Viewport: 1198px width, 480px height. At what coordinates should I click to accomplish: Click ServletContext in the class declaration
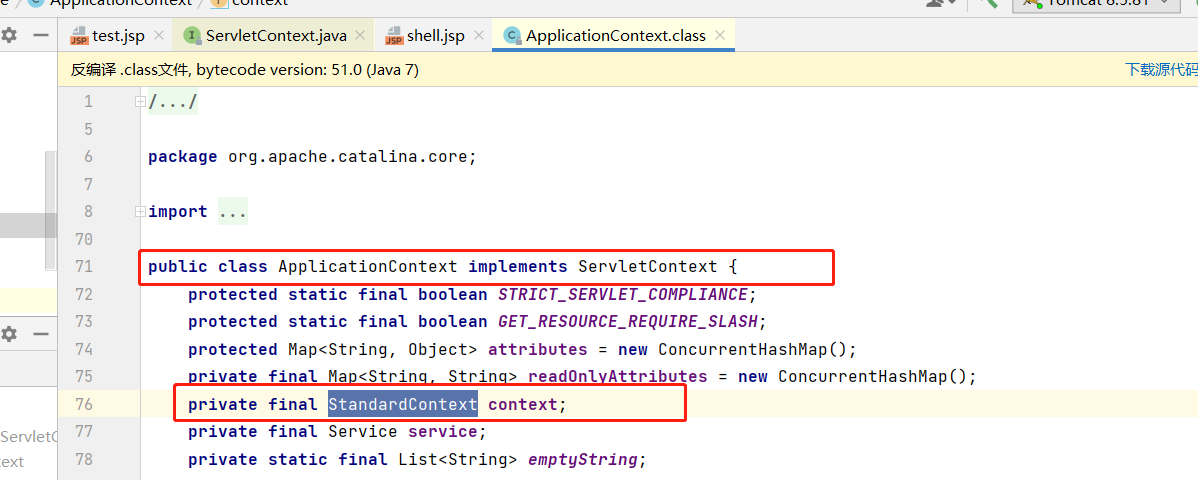pyautogui.click(x=647, y=267)
